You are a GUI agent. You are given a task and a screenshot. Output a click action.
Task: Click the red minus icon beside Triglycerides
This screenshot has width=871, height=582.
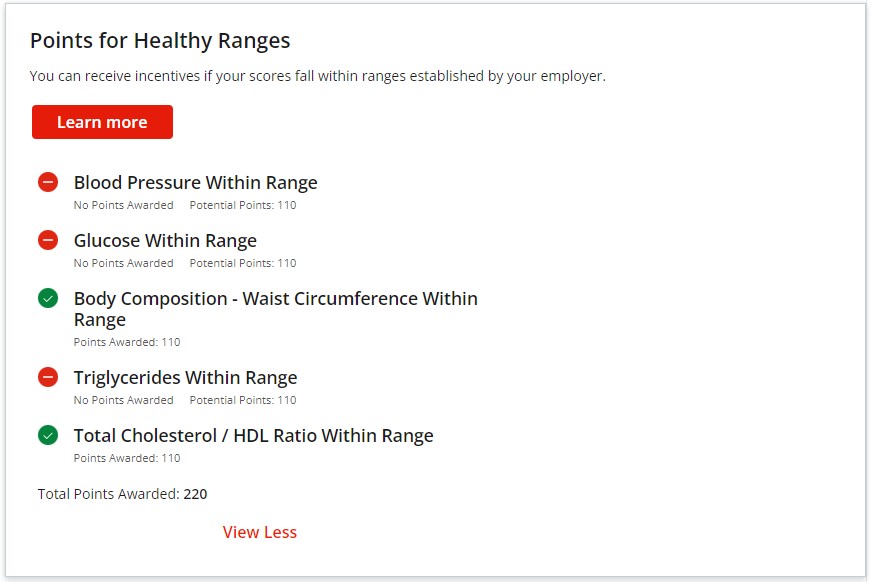[48, 377]
